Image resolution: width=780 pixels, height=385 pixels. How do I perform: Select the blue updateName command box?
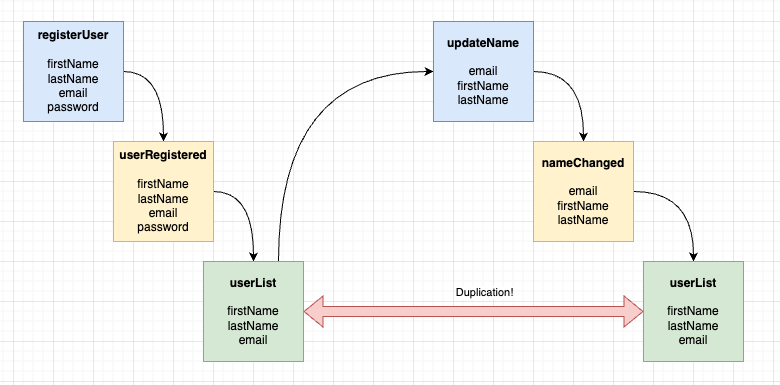click(x=483, y=71)
